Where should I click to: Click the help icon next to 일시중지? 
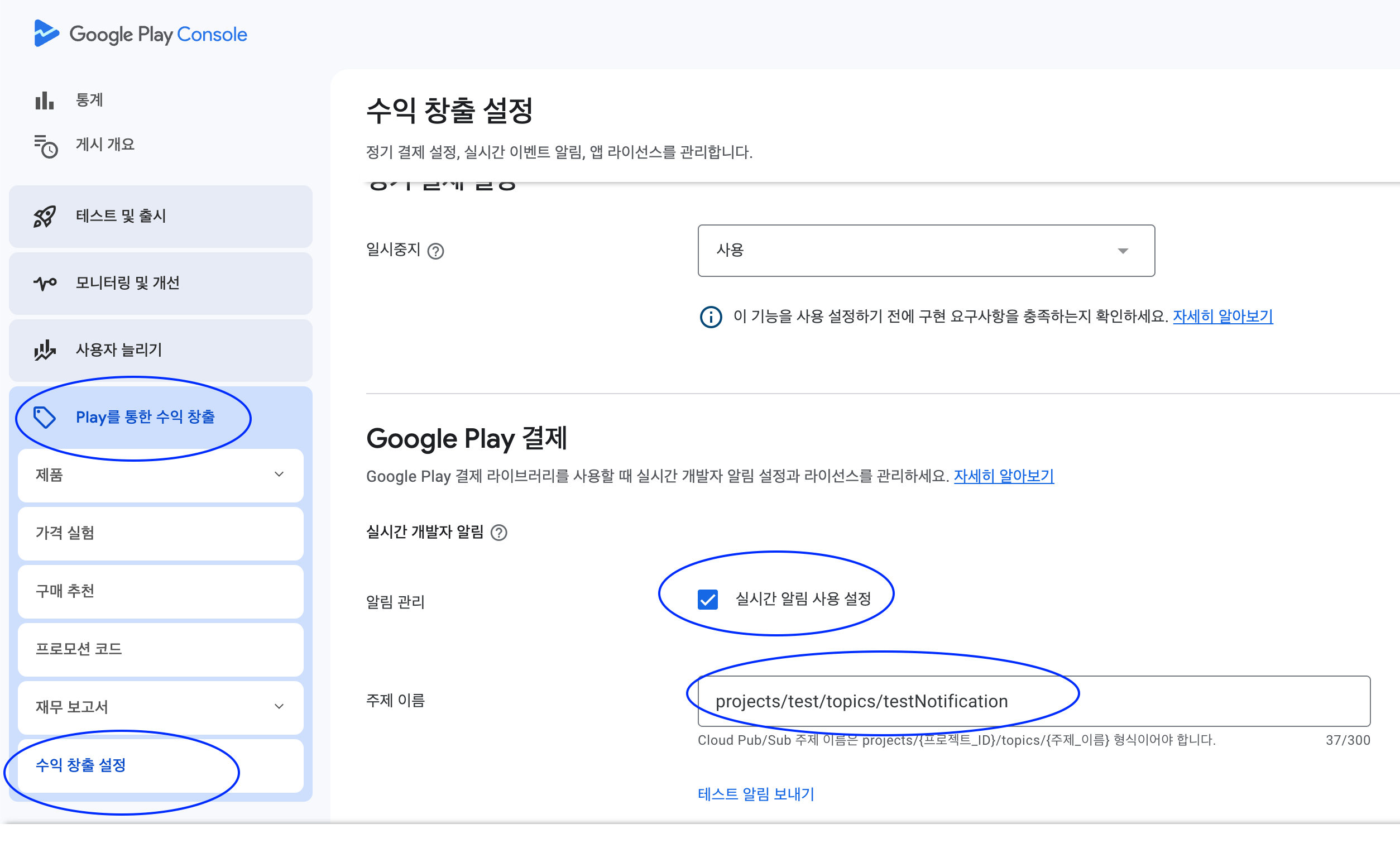coord(435,251)
